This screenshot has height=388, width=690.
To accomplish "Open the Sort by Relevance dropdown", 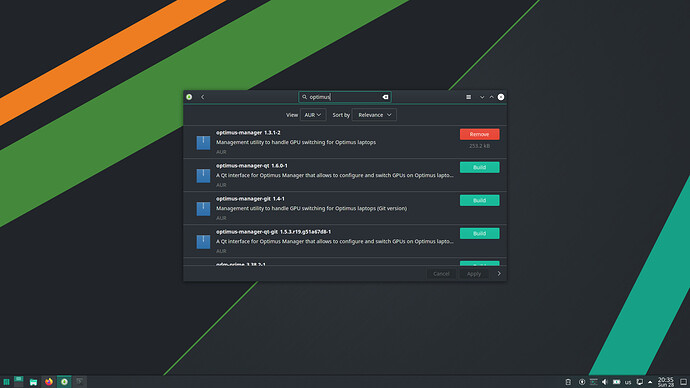I will point(374,115).
